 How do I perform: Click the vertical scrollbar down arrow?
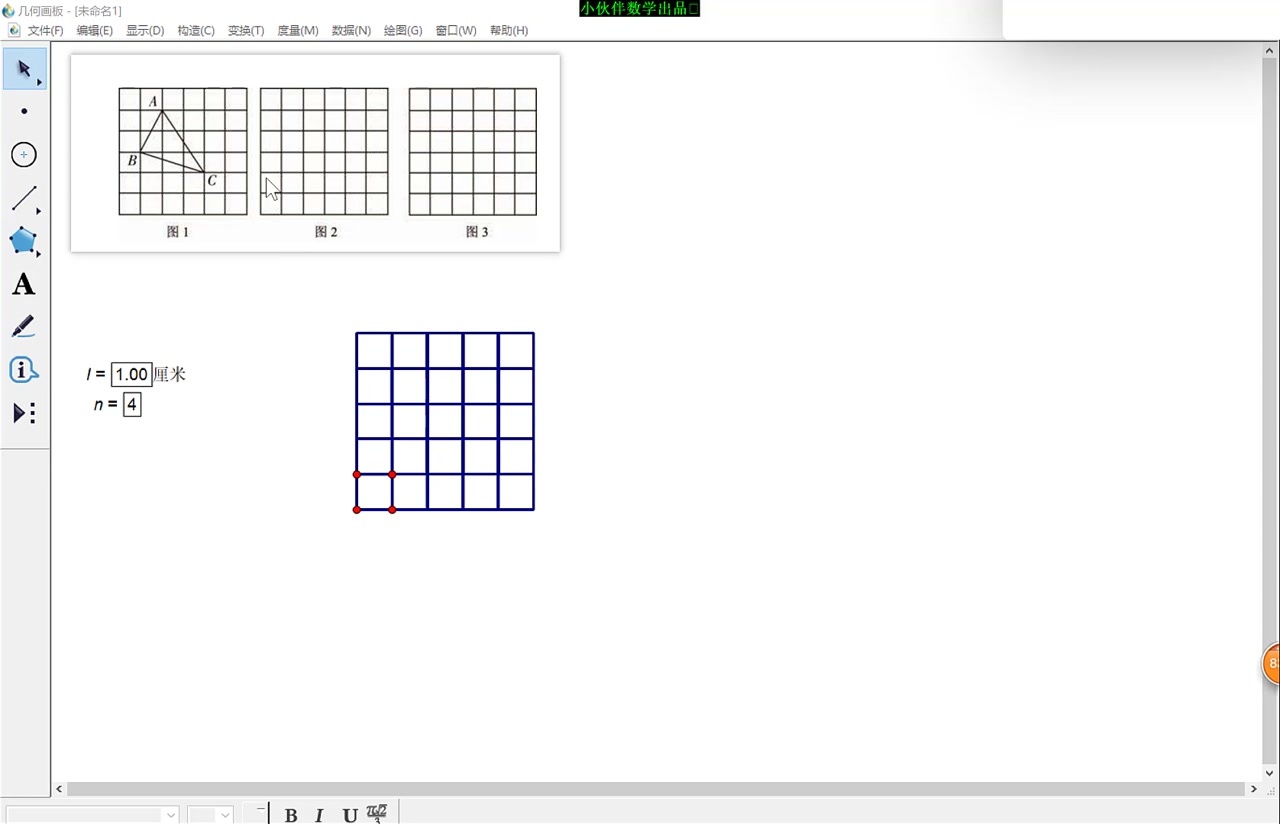point(1271,773)
